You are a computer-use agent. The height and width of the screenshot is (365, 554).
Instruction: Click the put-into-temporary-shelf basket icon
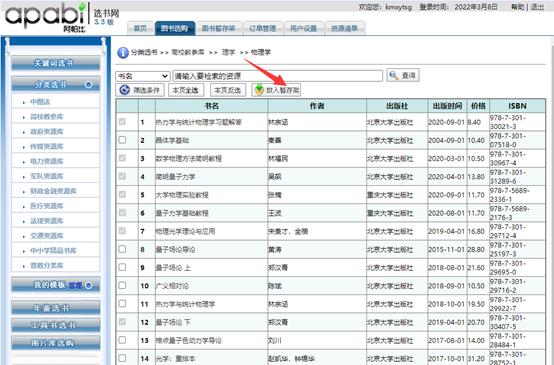[x=259, y=90]
